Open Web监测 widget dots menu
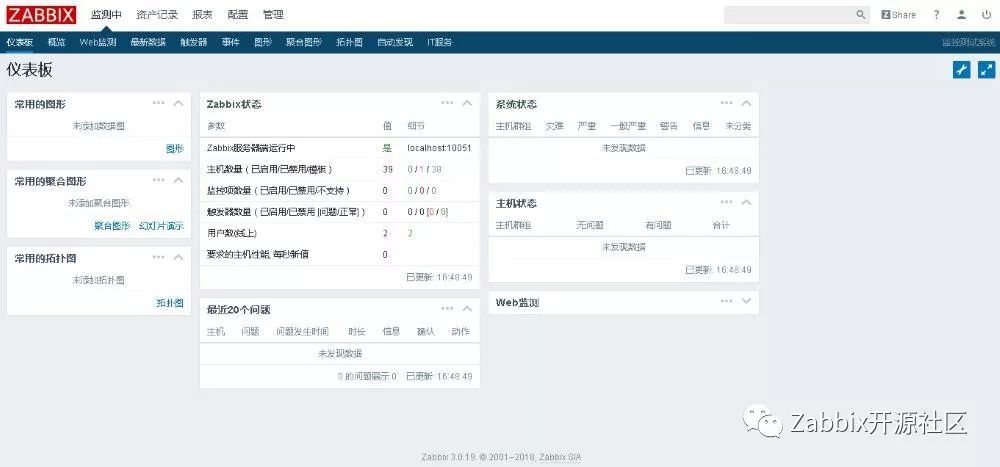 click(x=726, y=301)
